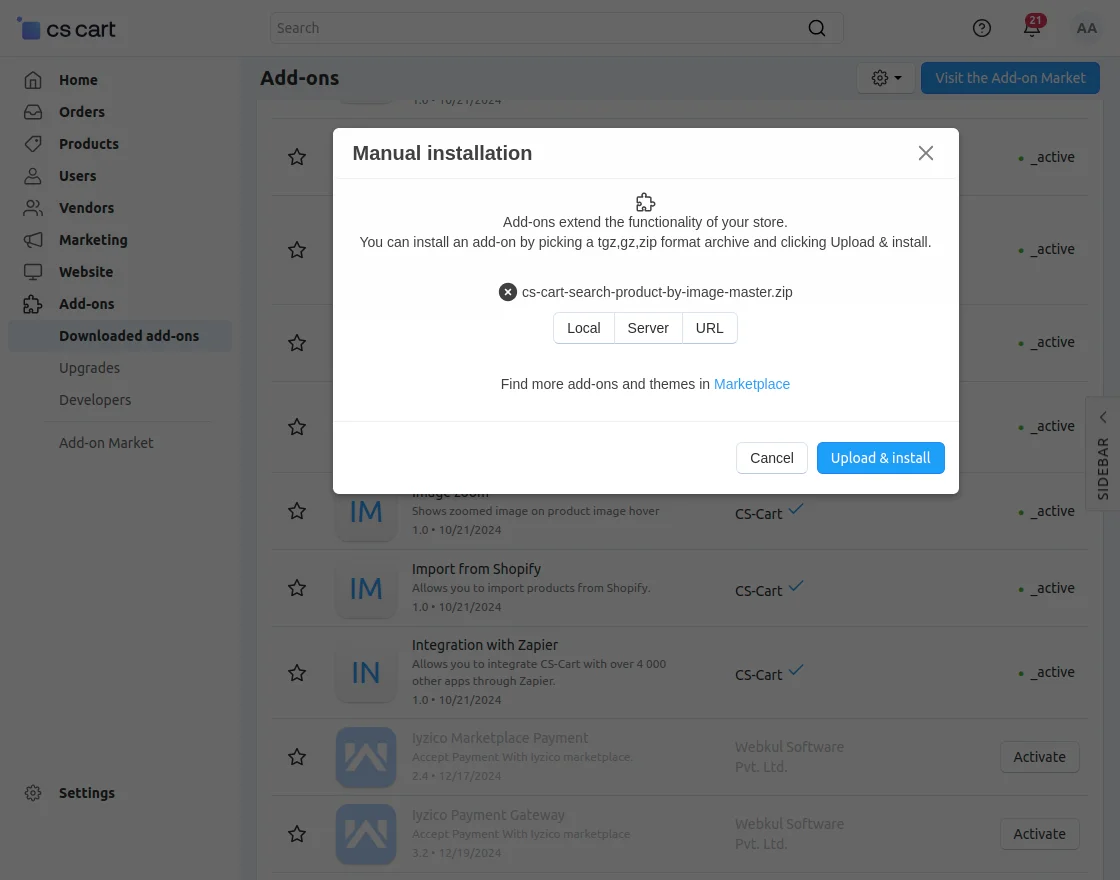Open the notifications bell

(1032, 28)
